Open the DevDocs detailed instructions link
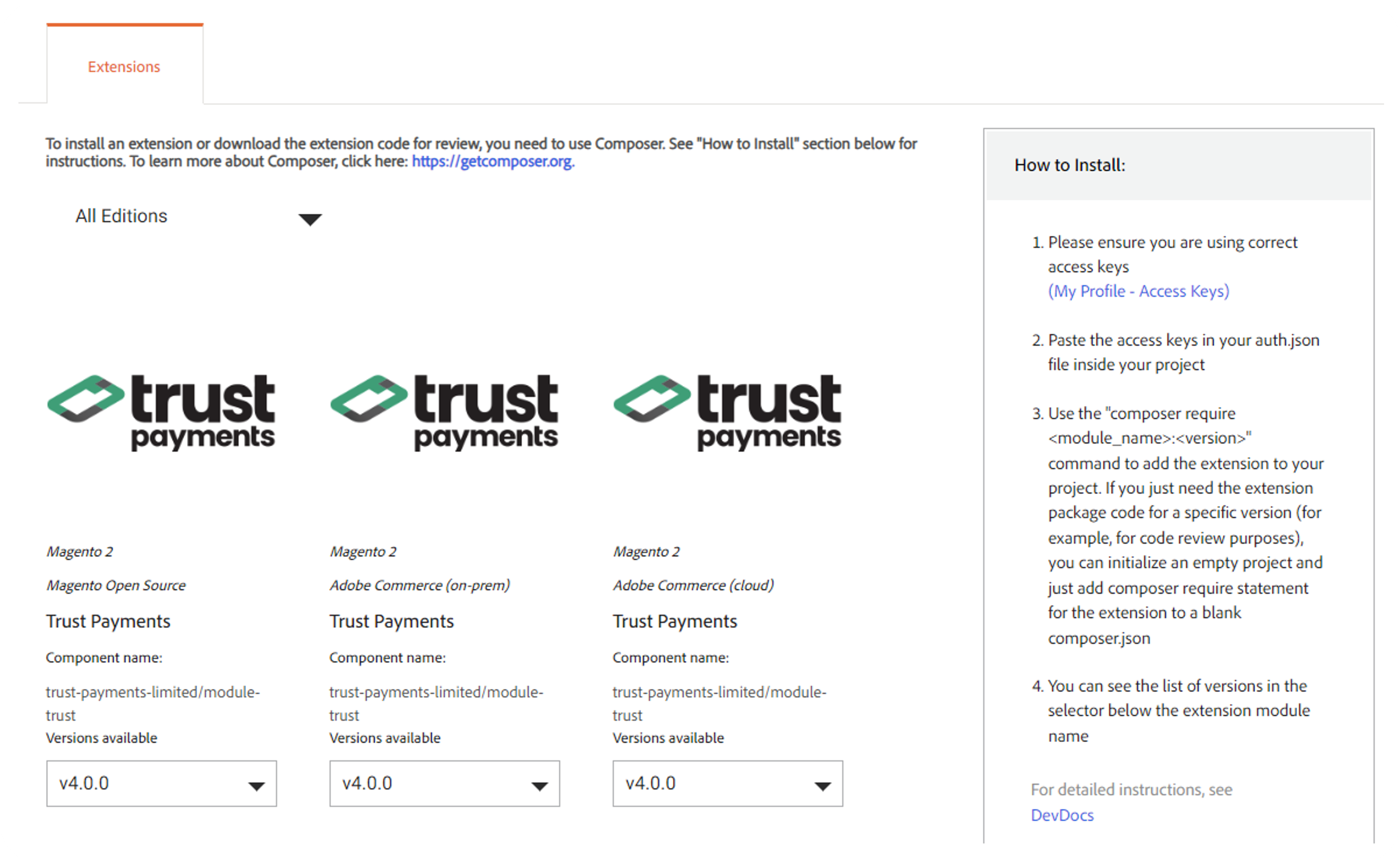The image size is (1400, 864). [x=1061, y=815]
